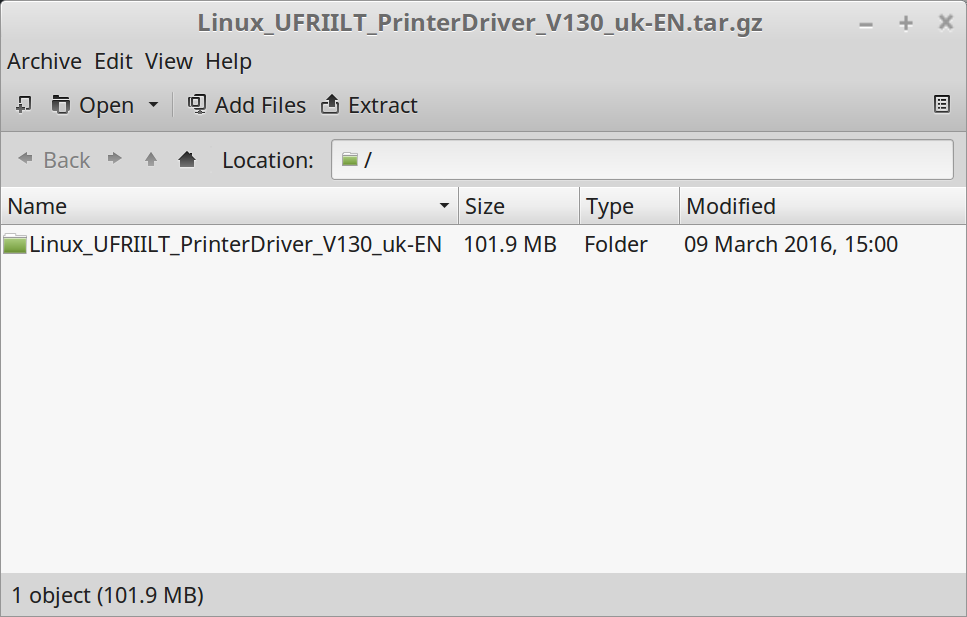This screenshot has width=967, height=617.
Task: Open the View menu
Action: tap(168, 62)
